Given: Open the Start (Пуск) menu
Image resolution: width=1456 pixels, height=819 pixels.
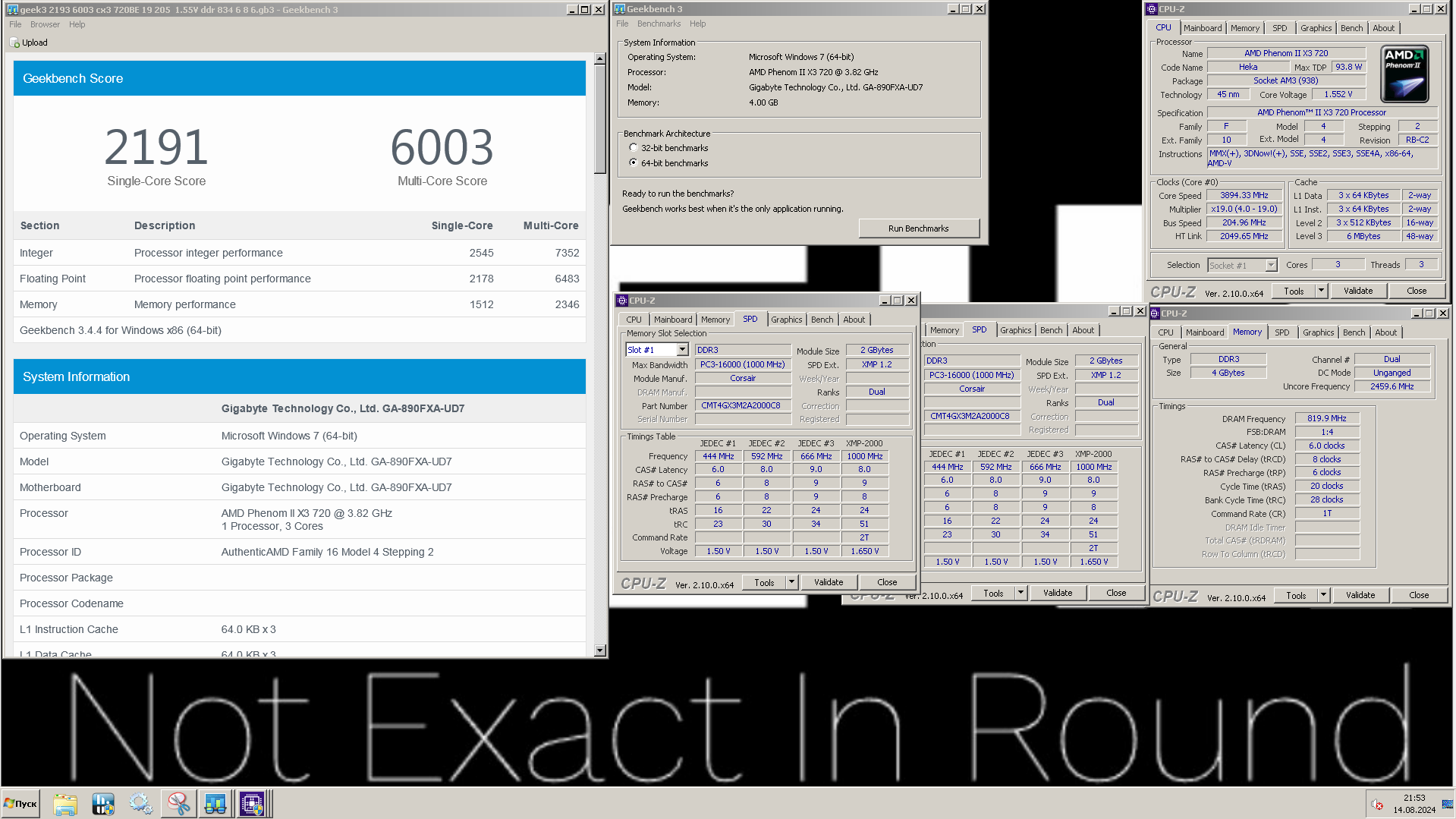Looking at the screenshot, I should (x=20, y=803).
